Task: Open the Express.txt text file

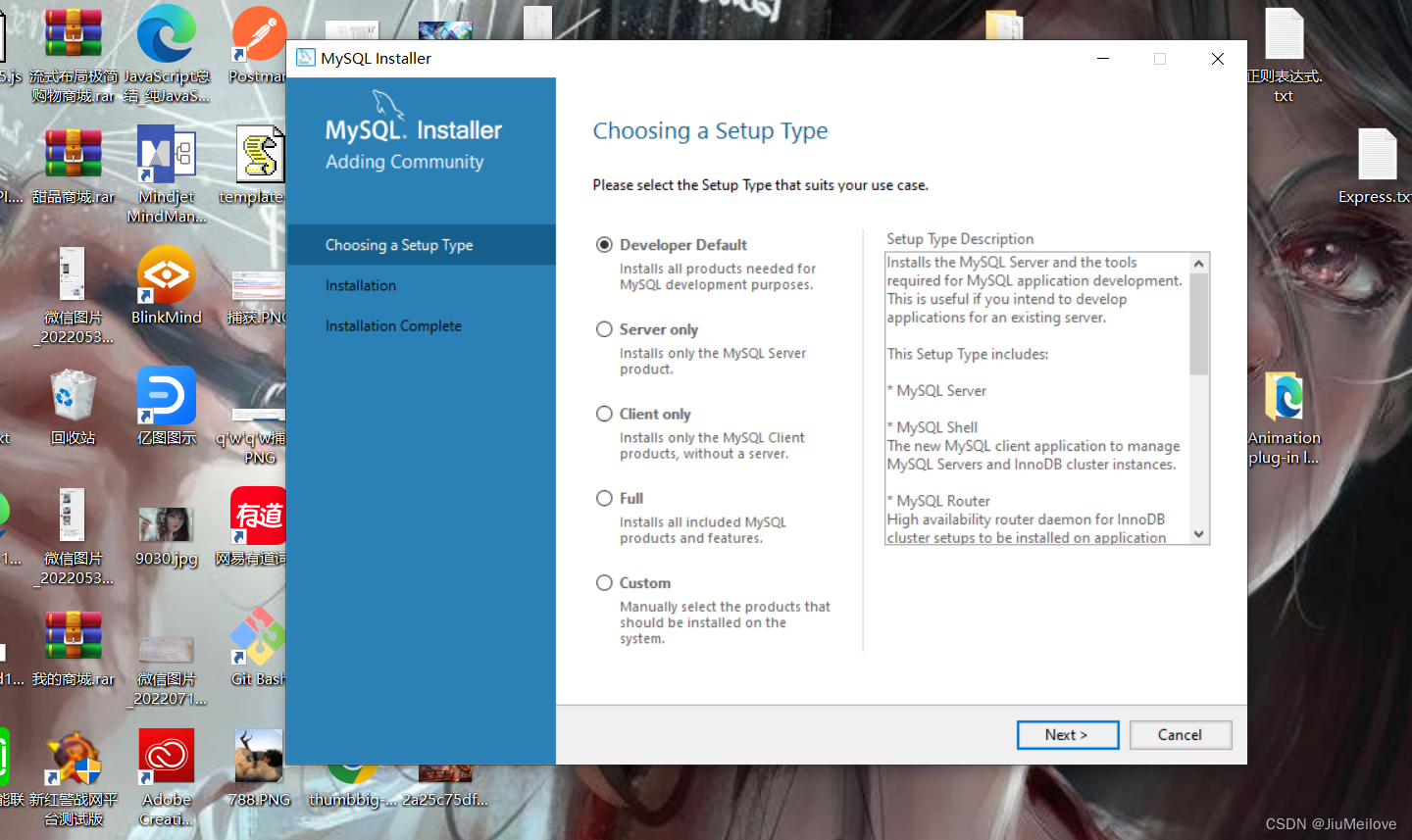Action: click(x=1377, y=165)
